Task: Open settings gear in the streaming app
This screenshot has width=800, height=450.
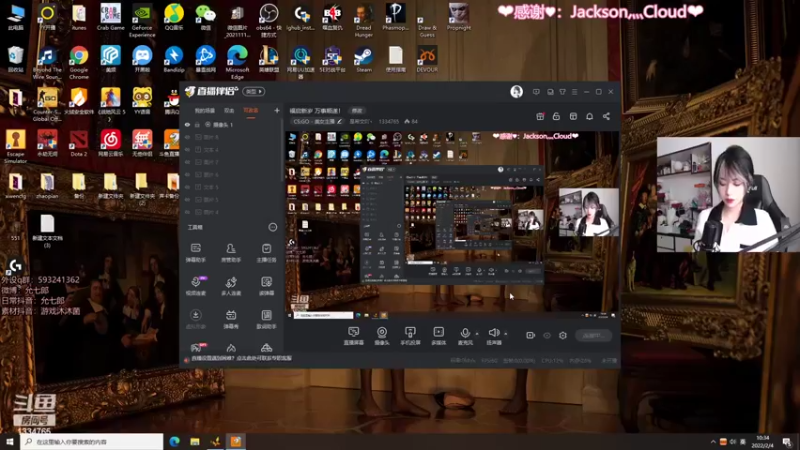Action: 563,335
